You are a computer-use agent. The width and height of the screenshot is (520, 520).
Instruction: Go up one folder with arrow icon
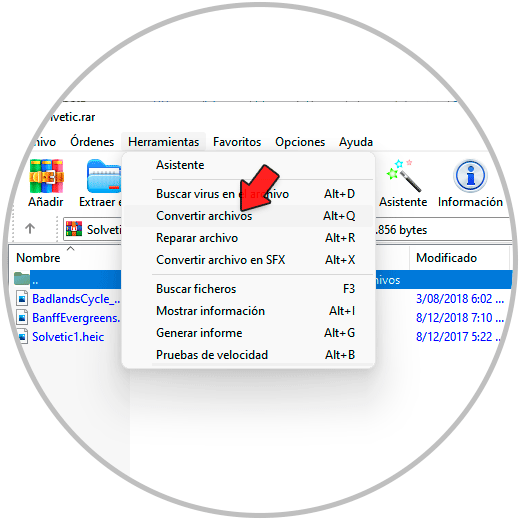(x=30, y=229)
